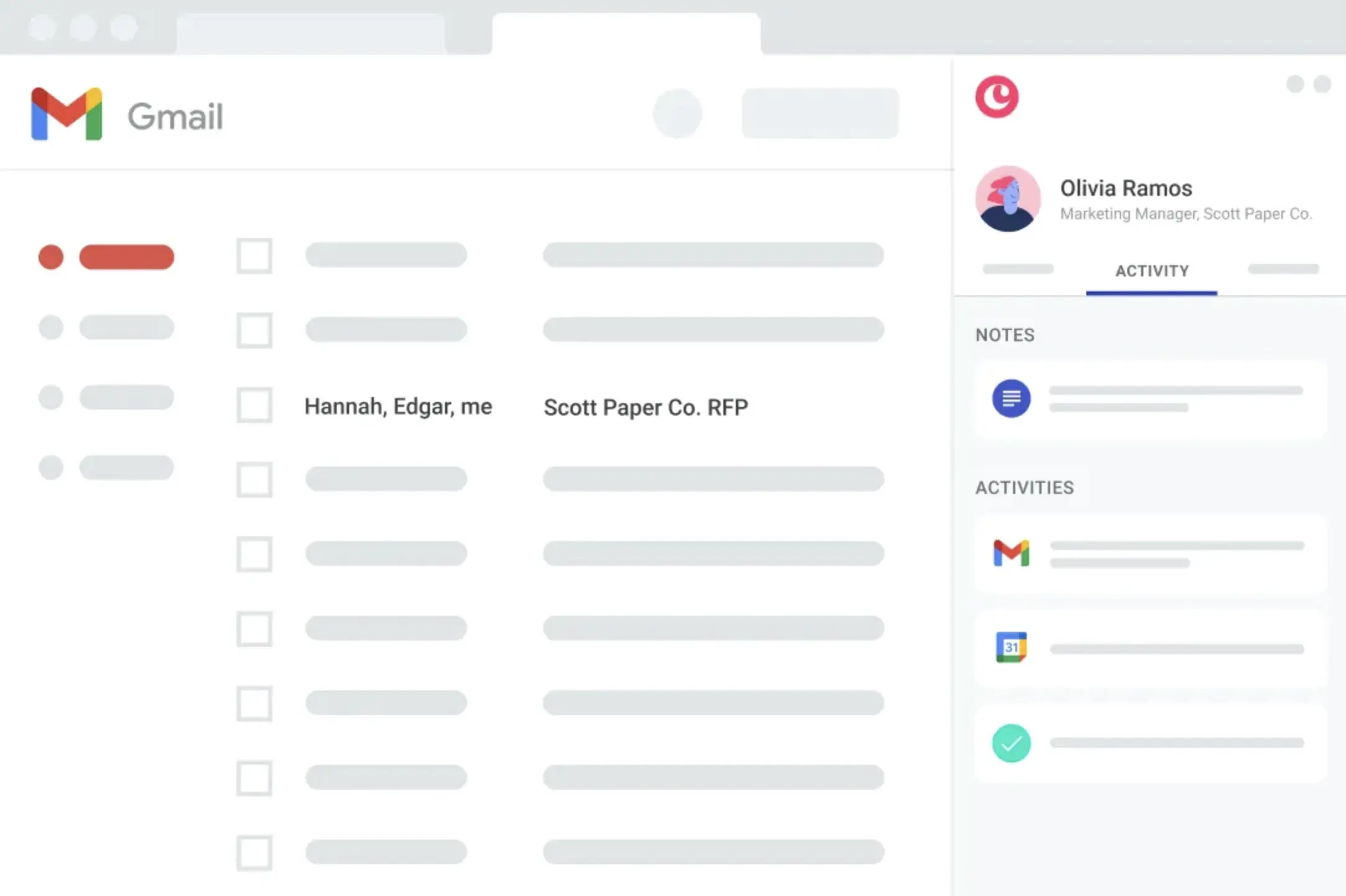
Task: Select the last email row checkbox
Action: click(x=254, y=853)
